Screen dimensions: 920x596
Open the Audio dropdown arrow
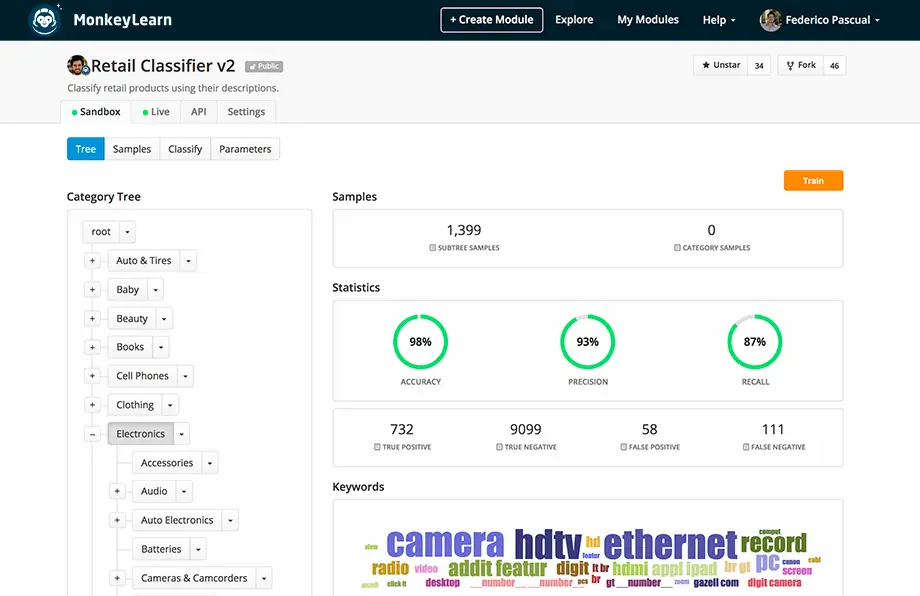(x=184, y=491)
